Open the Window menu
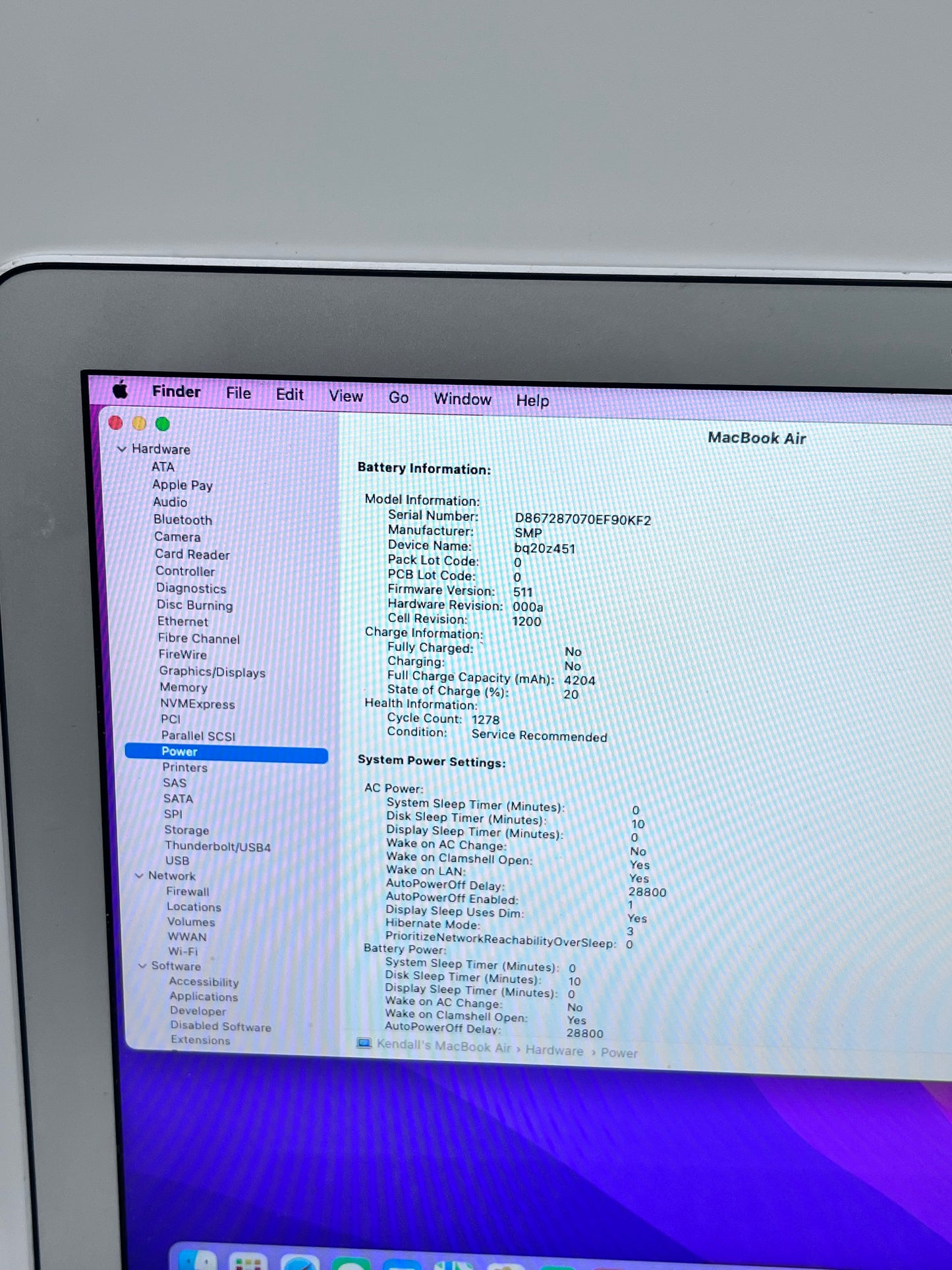Viewport: 952px width, 1270px height. click(x=462, y=399)
